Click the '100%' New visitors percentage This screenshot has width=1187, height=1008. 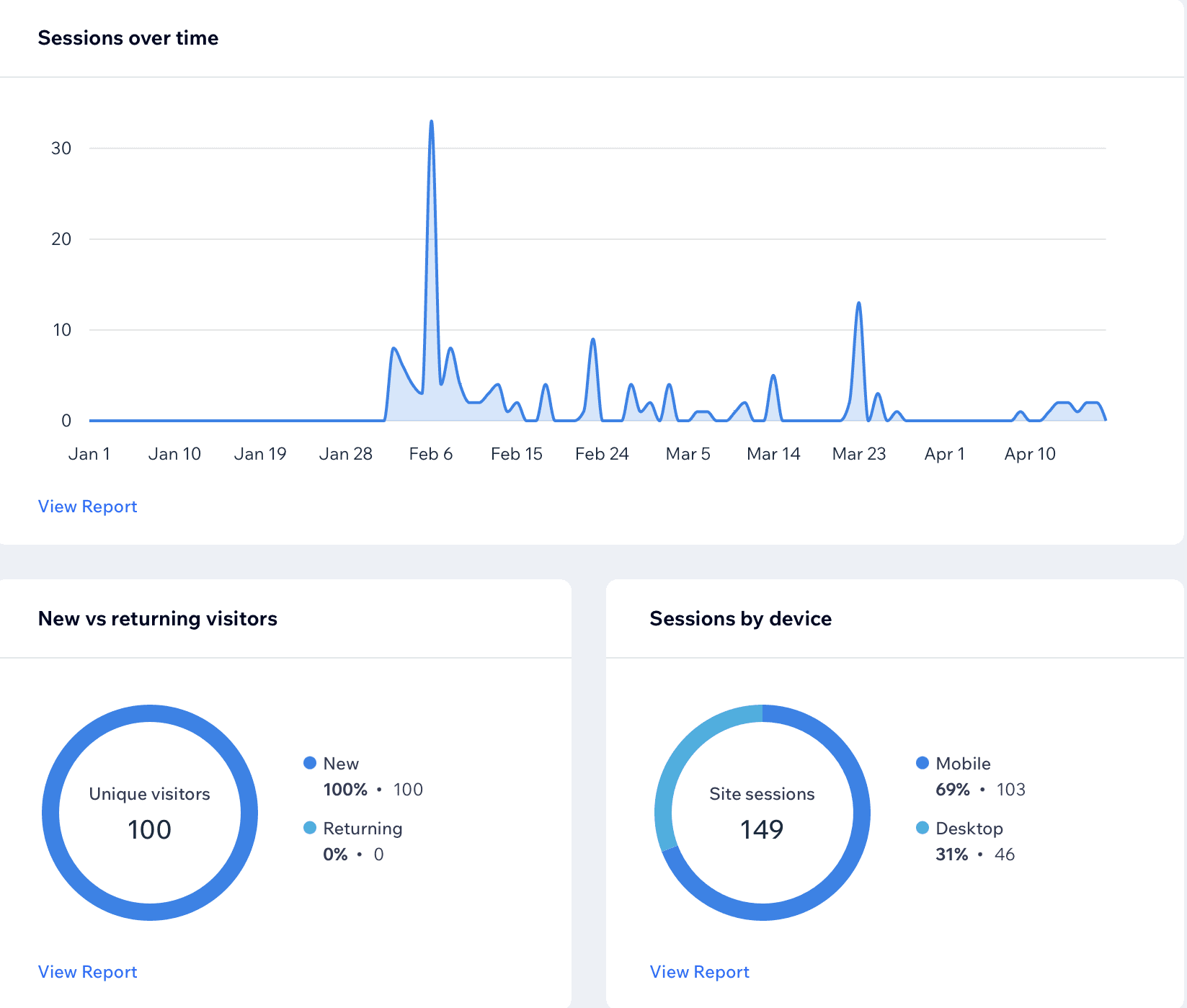point(345,790)
